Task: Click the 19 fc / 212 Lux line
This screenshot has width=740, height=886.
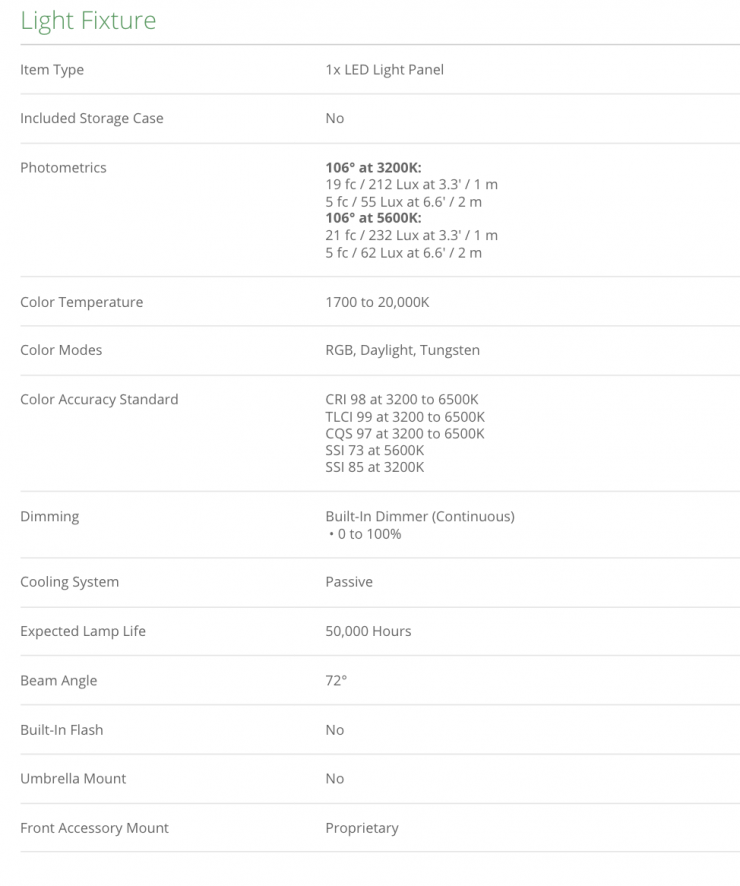Action: click(411, 184)
